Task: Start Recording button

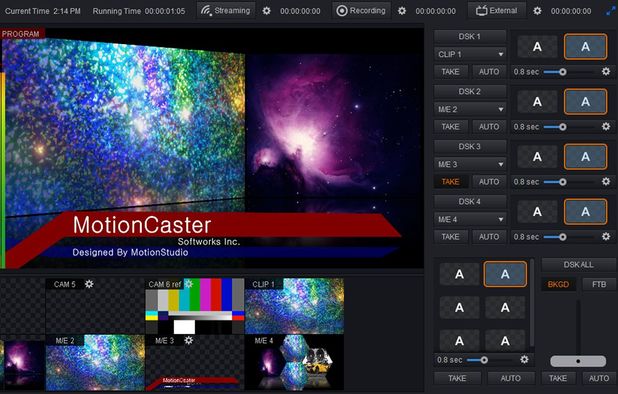Action: pos(361,11)
